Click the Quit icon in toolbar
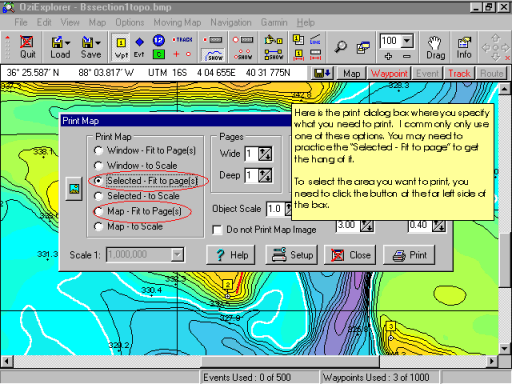Viewport: 512px width, 384px height. pos(27,47)
